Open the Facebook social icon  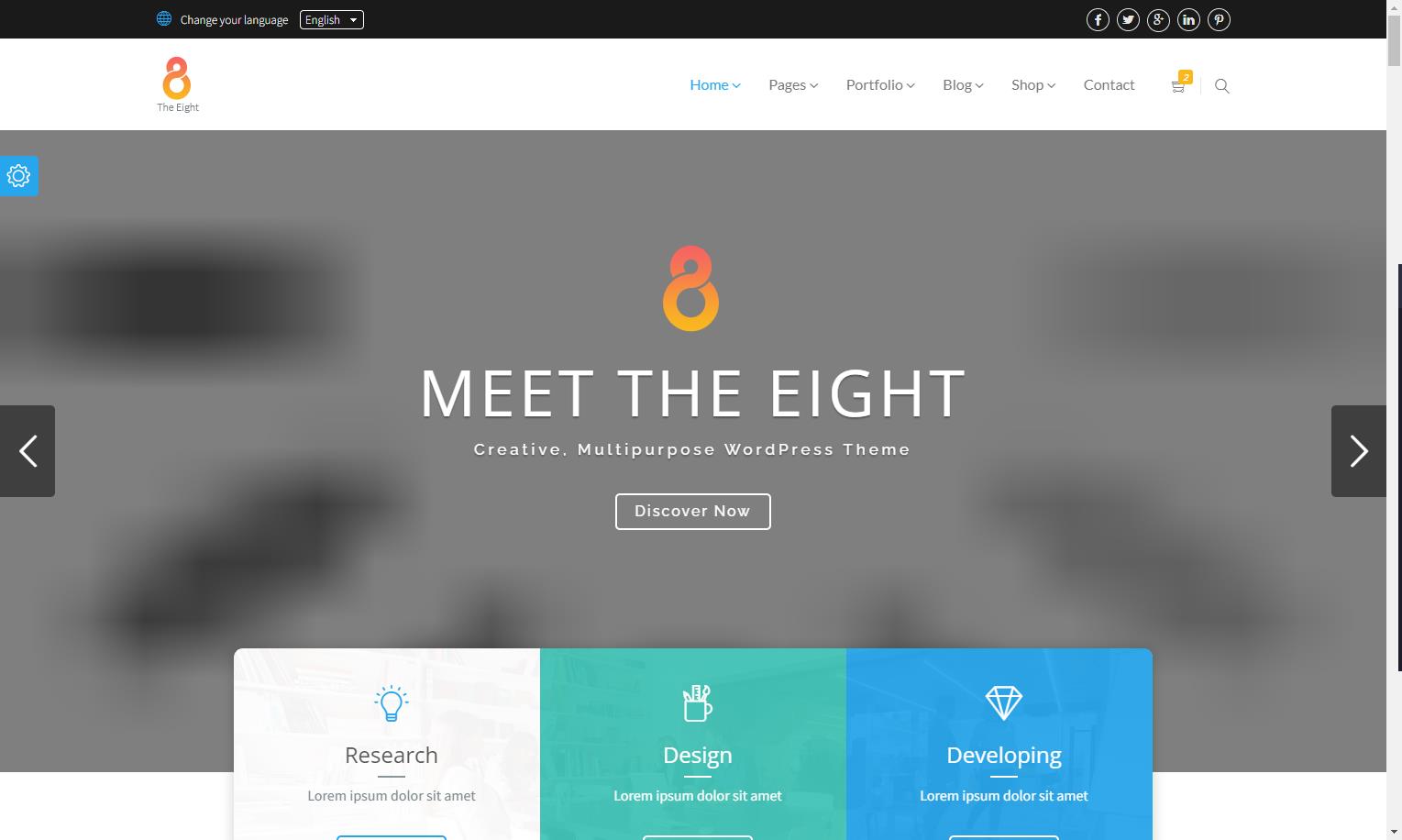(x=1098, y=19)
